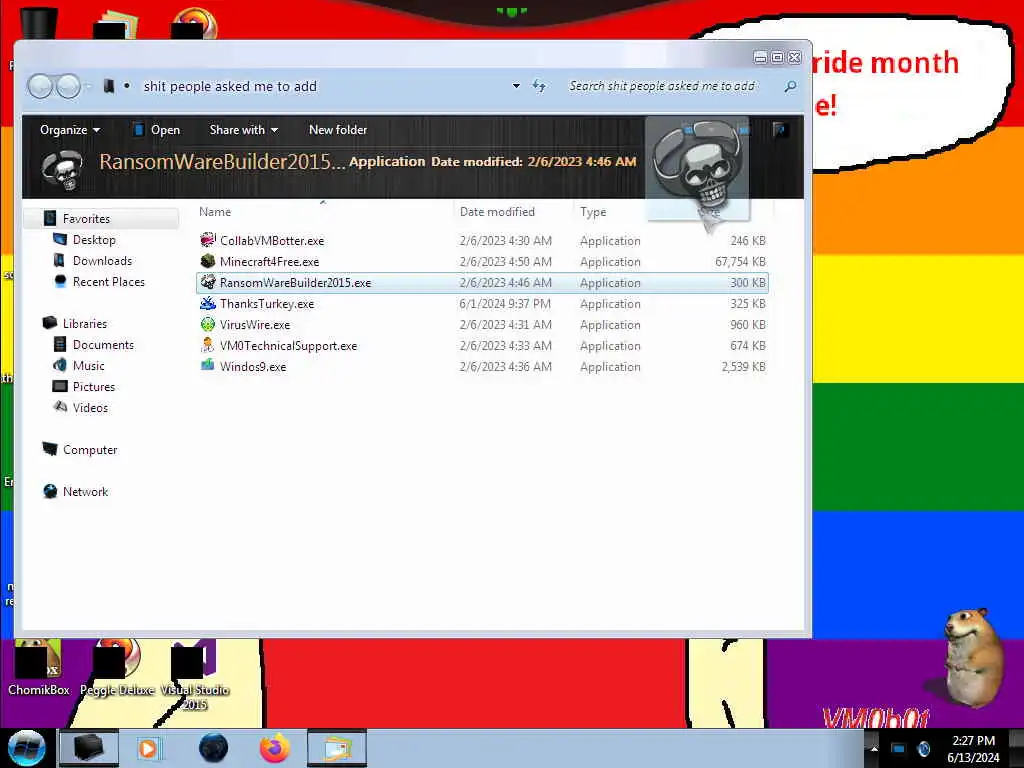Screen dimensions: 1024x768
Task: Click the Explorer folder taskbar button
Action: 89,748
